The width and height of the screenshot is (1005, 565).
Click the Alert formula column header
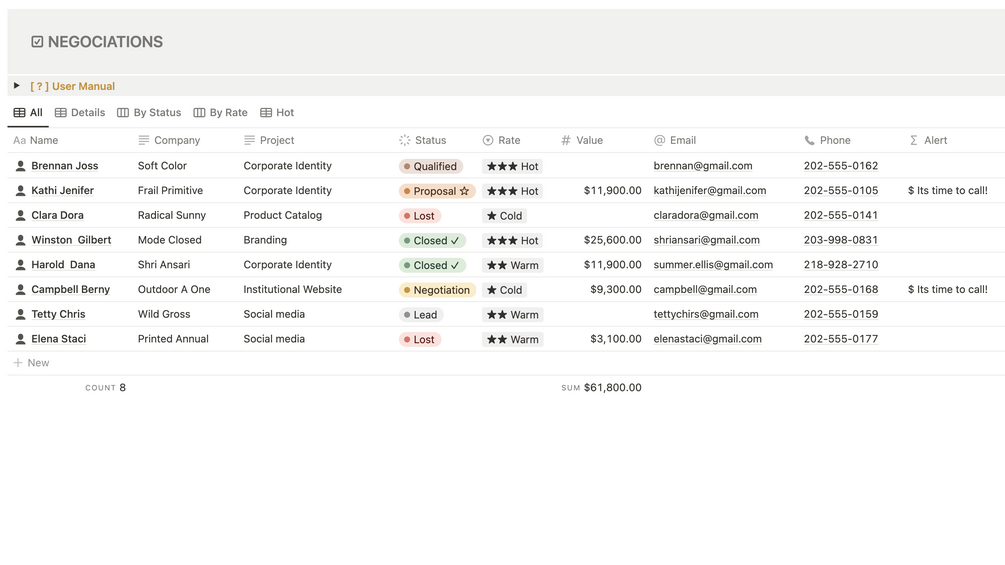tap(928, 140)
